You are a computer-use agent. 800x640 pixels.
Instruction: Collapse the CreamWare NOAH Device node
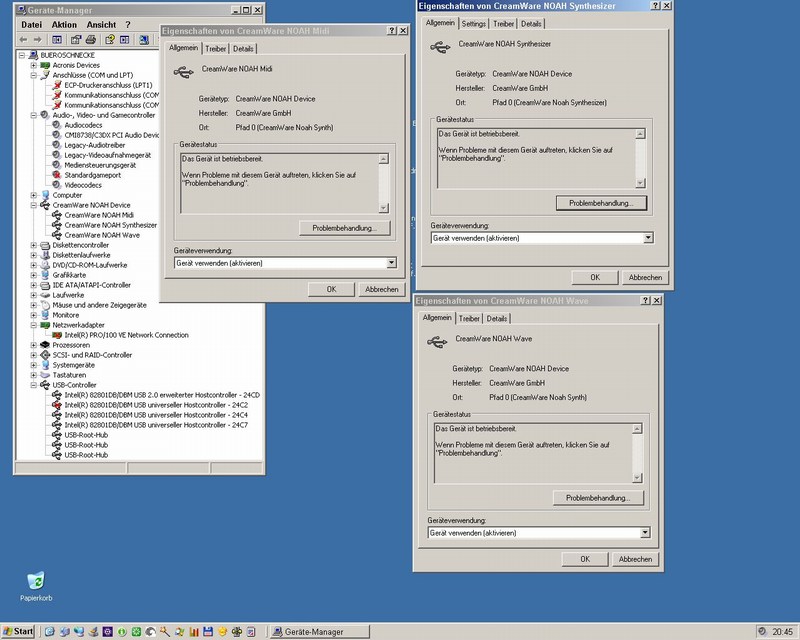click(x=33, y=205)
